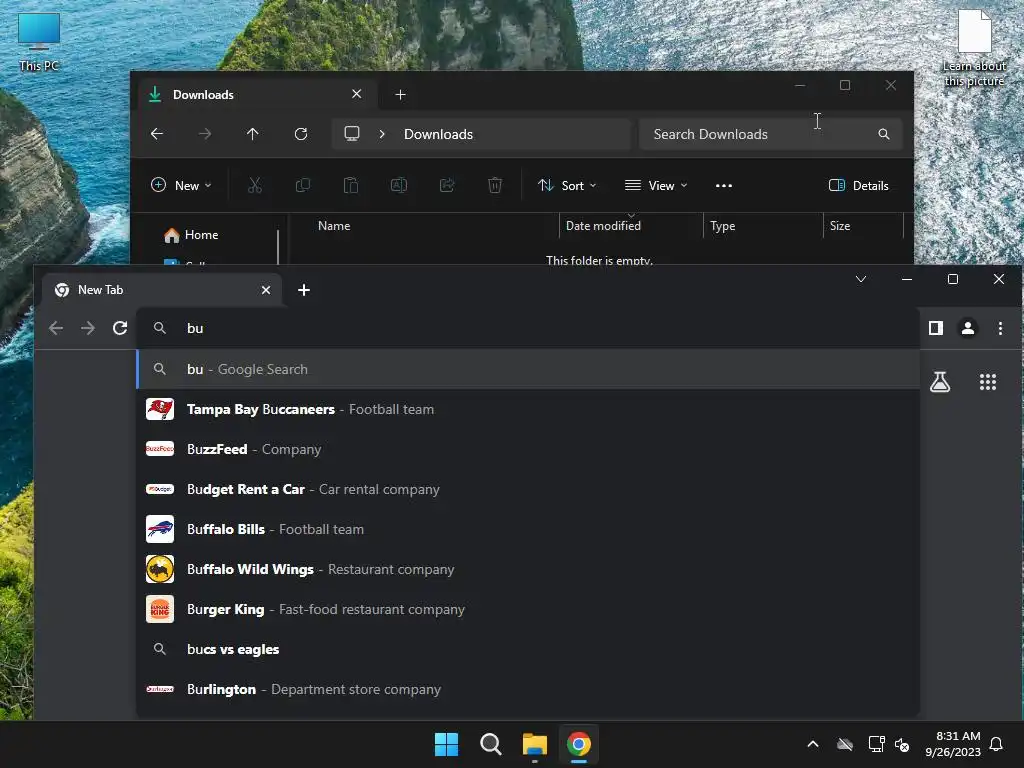Click the Search Downloads field
Viewport: 1024px width, 768px height.
771,134
